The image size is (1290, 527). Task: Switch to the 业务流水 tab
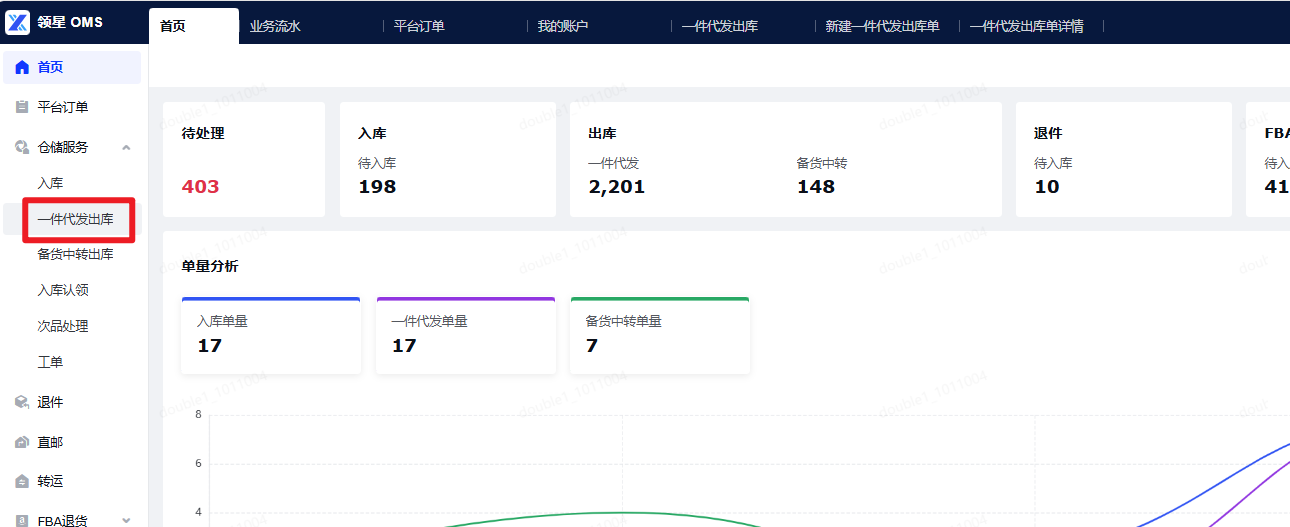point(275,26)
